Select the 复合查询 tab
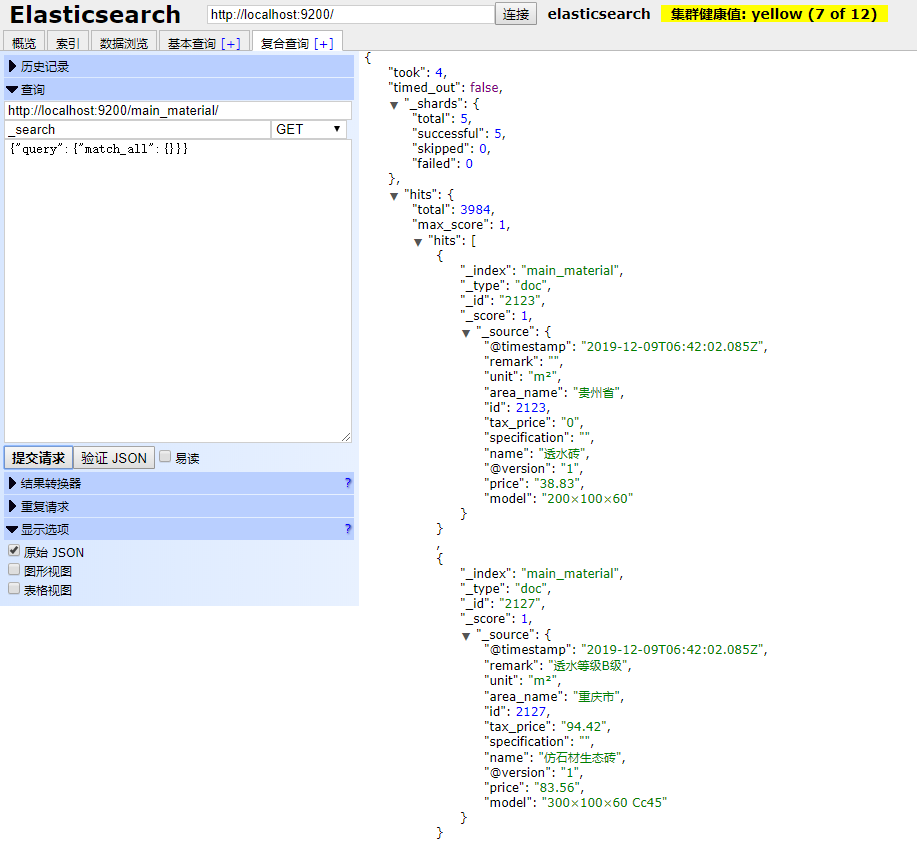917x847 pixels. [285, 43]
